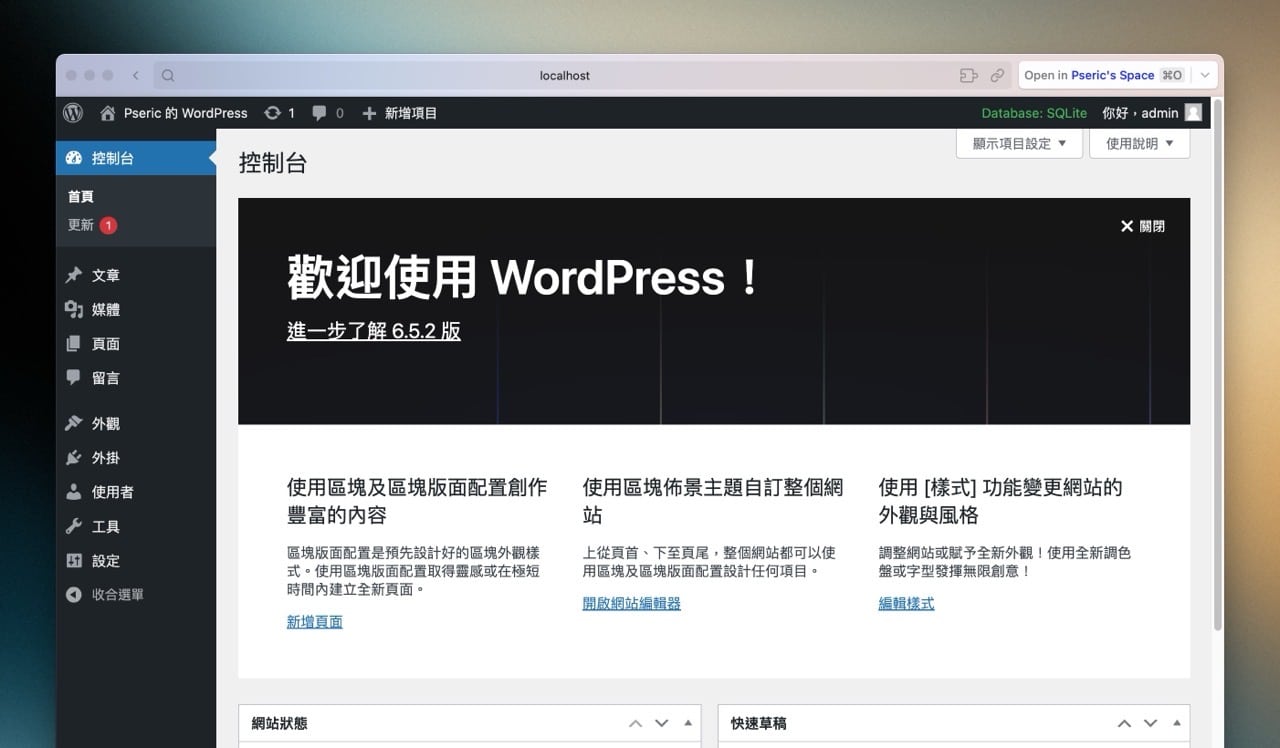The width and height of the screenshot is (1280, 748).
Task: Click the copy link icon in browser toolbar
Action: click(997, 75)
